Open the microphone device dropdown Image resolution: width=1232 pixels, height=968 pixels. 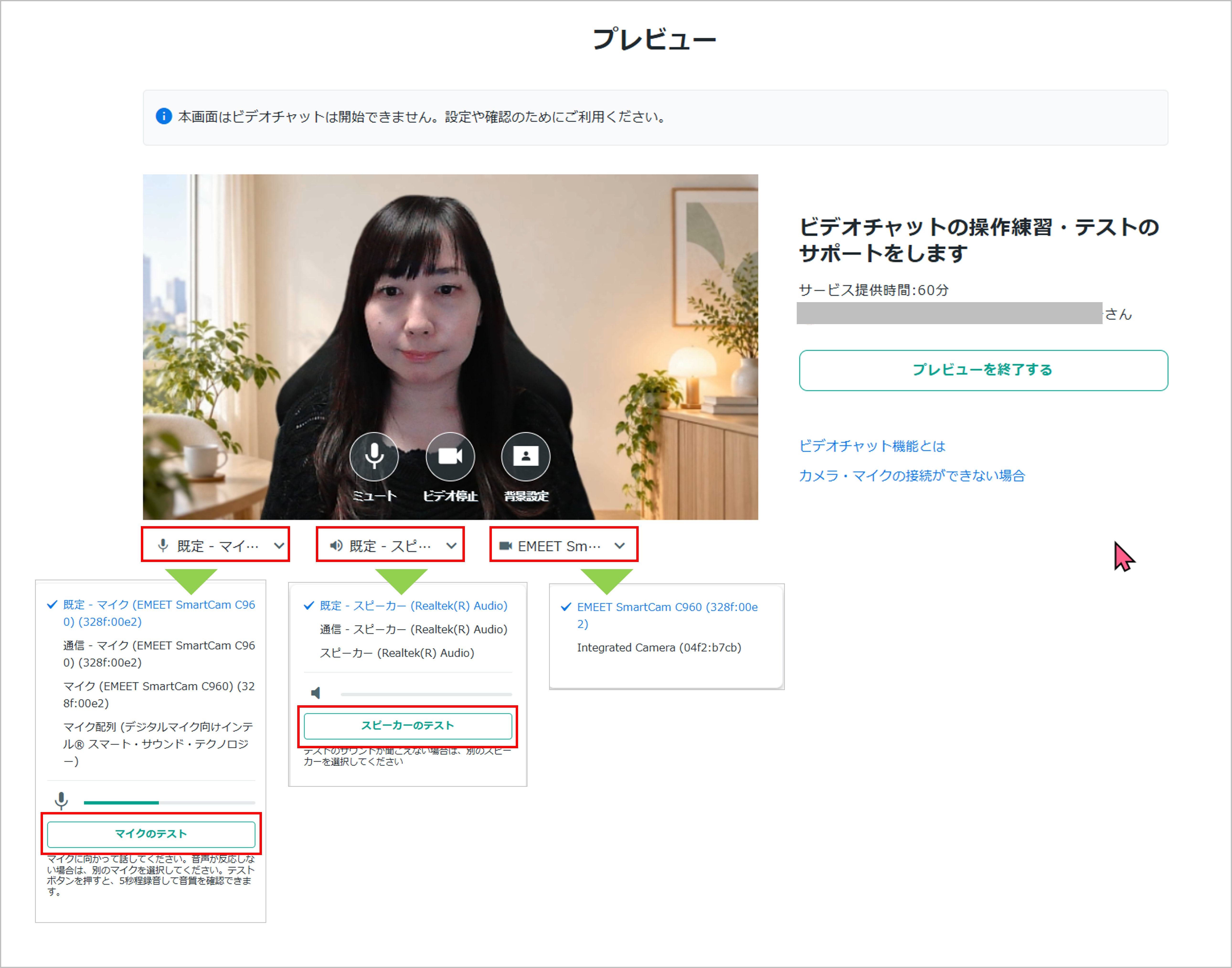point(215,545)
